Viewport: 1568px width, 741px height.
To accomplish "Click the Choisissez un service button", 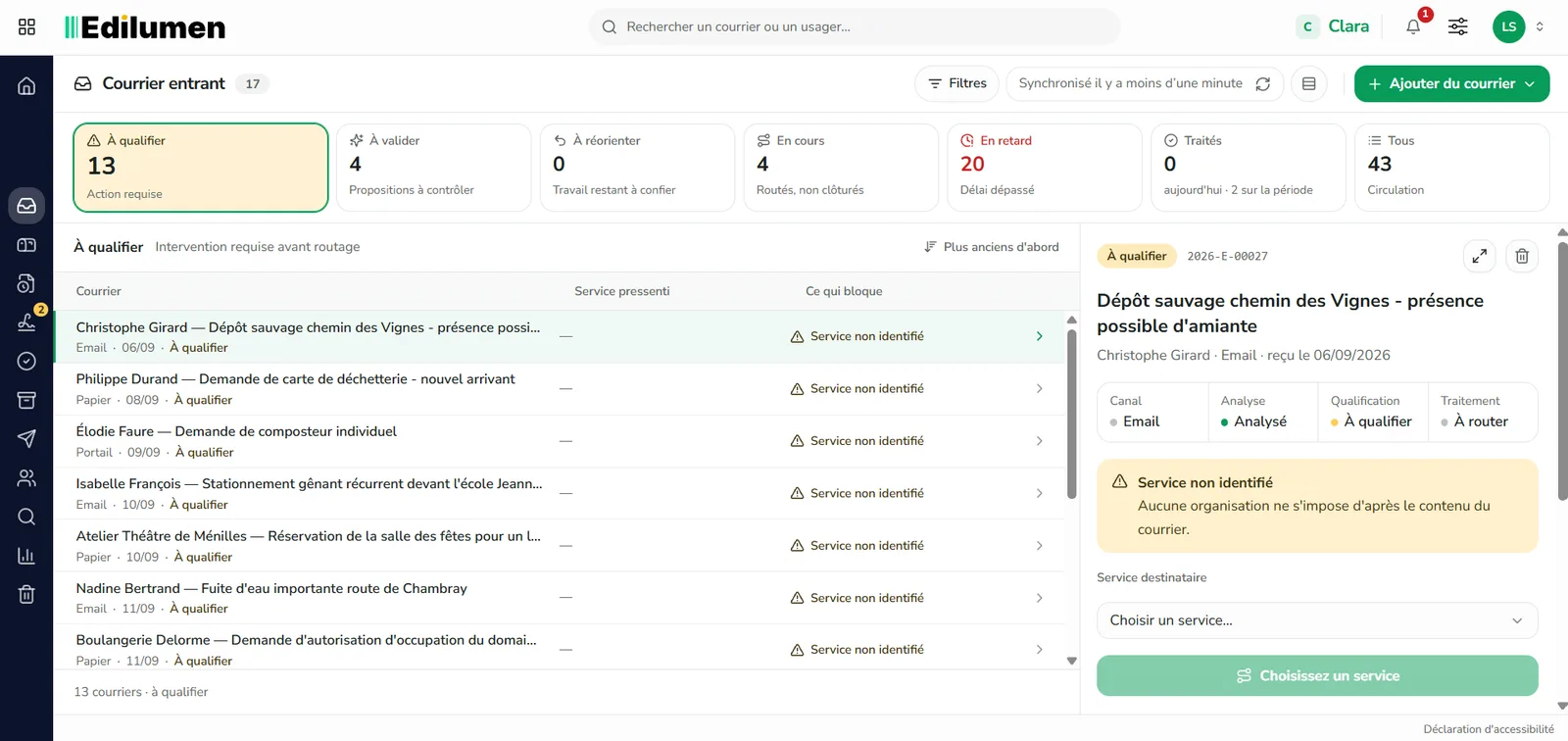I will coord(1317,676).
